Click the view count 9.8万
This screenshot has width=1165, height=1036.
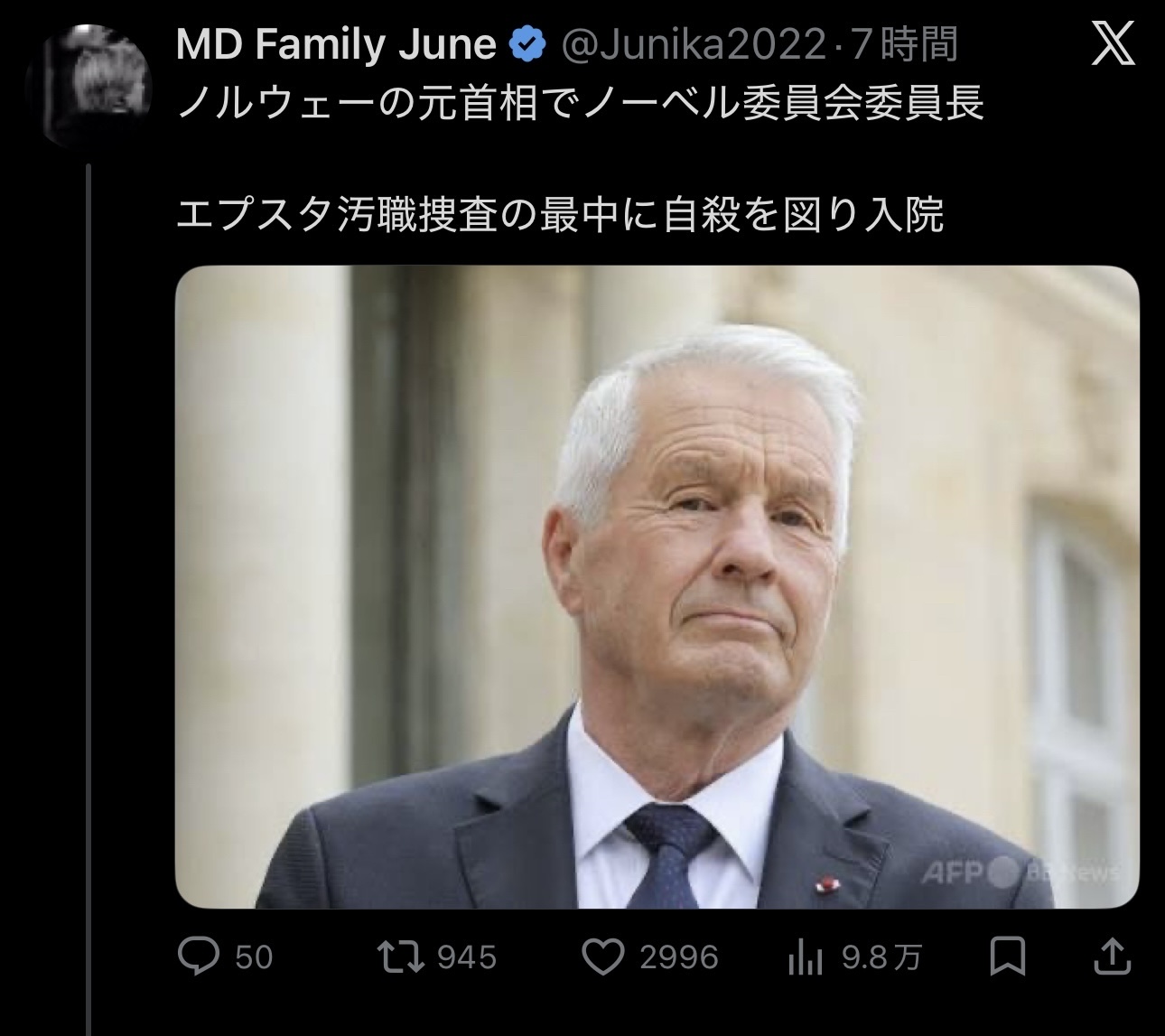pyautogui.click(x=881, y=957)
